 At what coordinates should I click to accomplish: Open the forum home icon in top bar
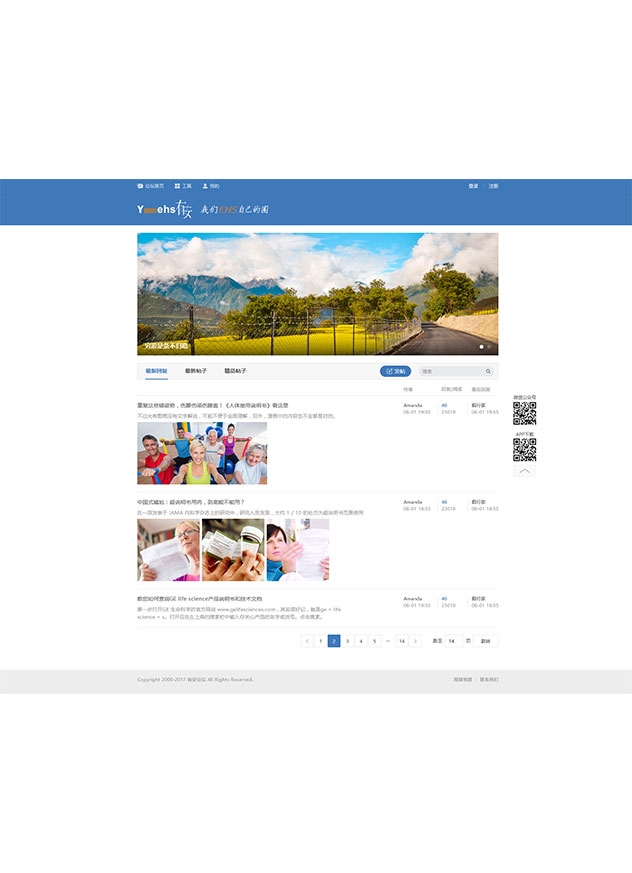tap(140, 186)
